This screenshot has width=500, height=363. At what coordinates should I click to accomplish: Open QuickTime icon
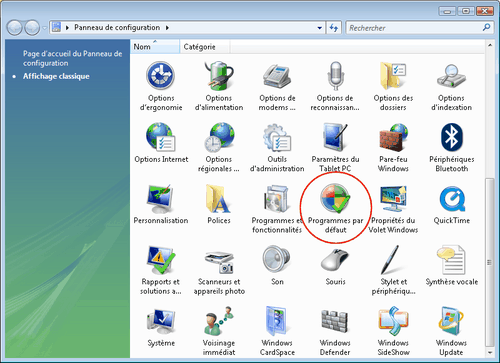452,199
